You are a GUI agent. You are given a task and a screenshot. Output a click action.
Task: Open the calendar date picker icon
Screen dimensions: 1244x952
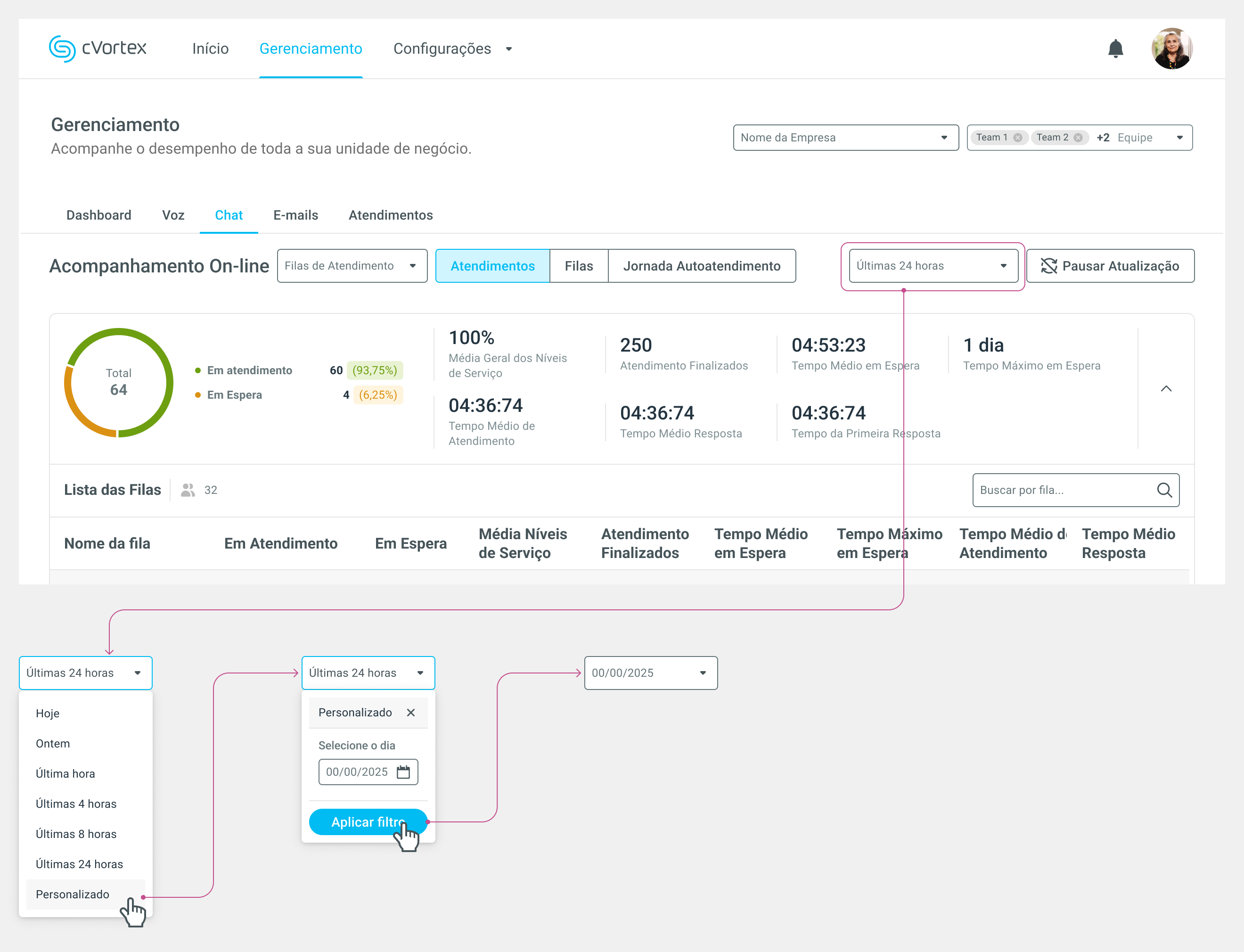(x=403, y=772)
